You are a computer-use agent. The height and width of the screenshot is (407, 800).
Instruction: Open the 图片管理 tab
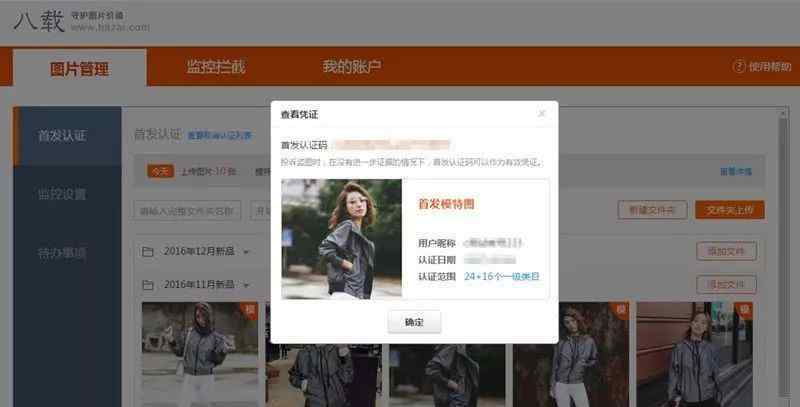pos(80,68)
